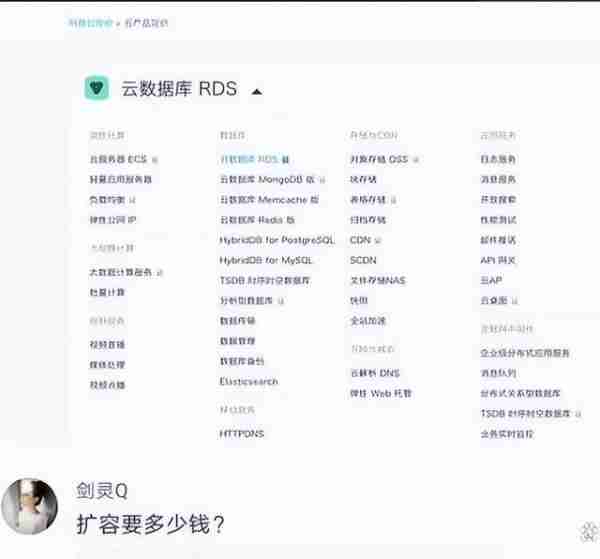Collapse the 云数据库 RDS product selector arrow
Image resolution: width=600 pixels, height=559 pixels.
(257, 91)
